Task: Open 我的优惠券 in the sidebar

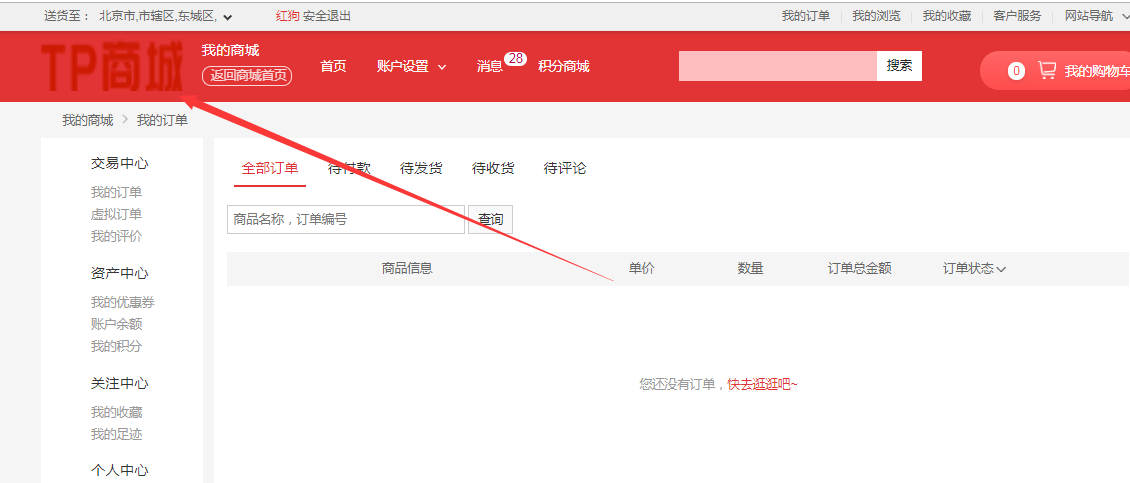Action: click(122, 302)
